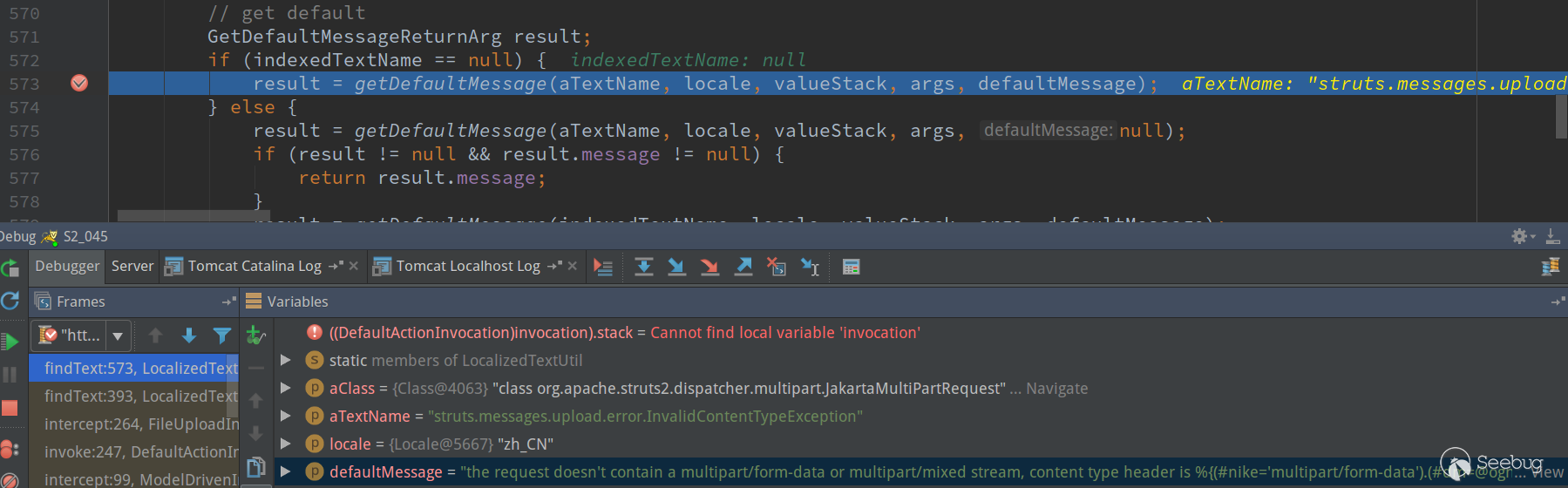Screen dimensions: 1568x488
Task: Click line number 575 in the gutter
Action: tap(24, 131)
